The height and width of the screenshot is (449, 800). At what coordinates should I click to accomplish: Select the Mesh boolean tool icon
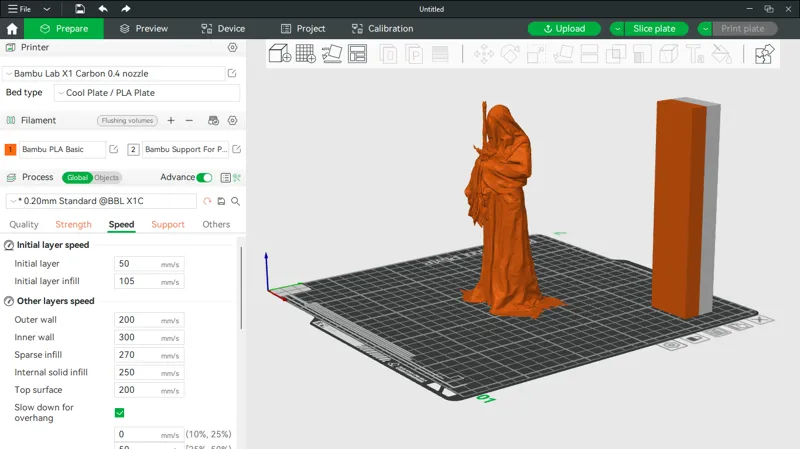[x=616, y=54]
